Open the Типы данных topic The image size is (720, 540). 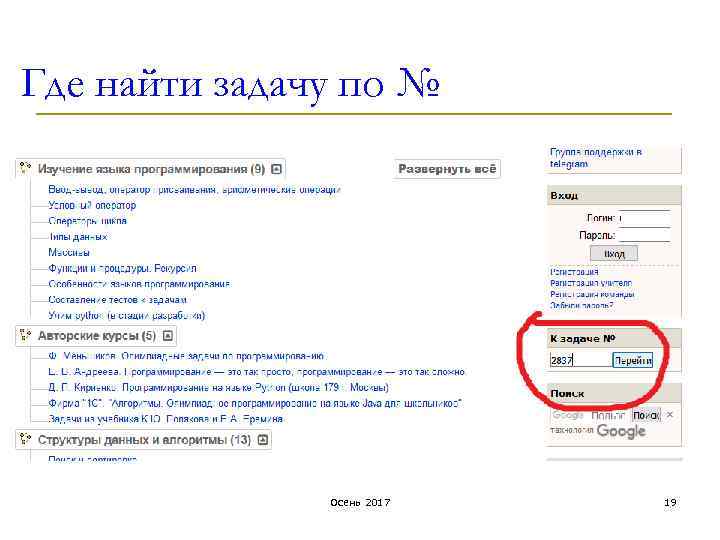pos(78,237)
